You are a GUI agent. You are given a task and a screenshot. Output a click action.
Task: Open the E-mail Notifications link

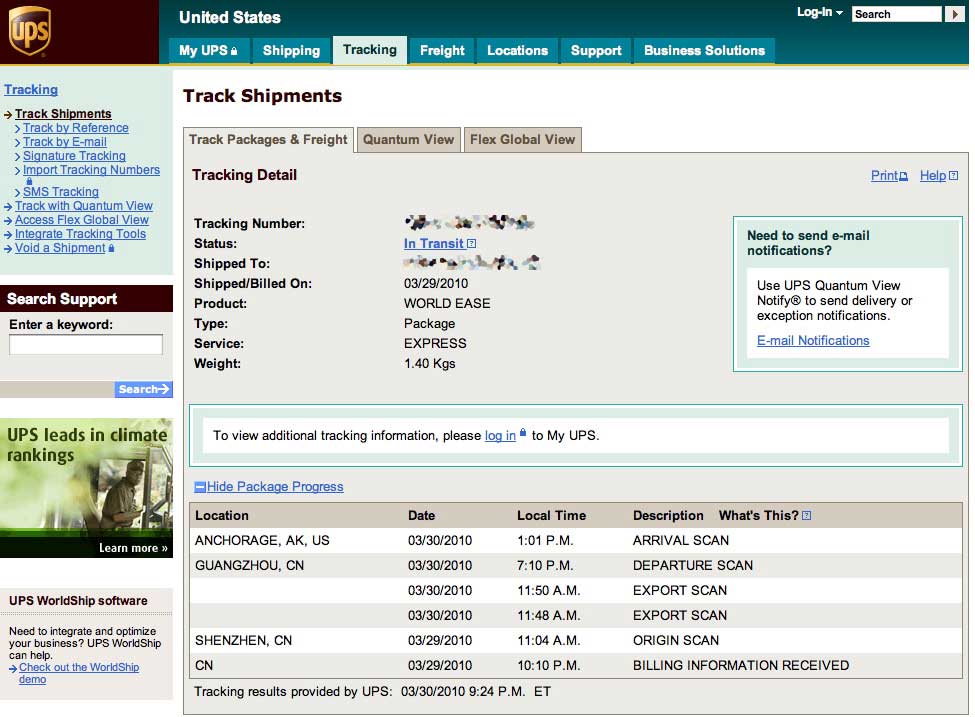click(813, 341)
